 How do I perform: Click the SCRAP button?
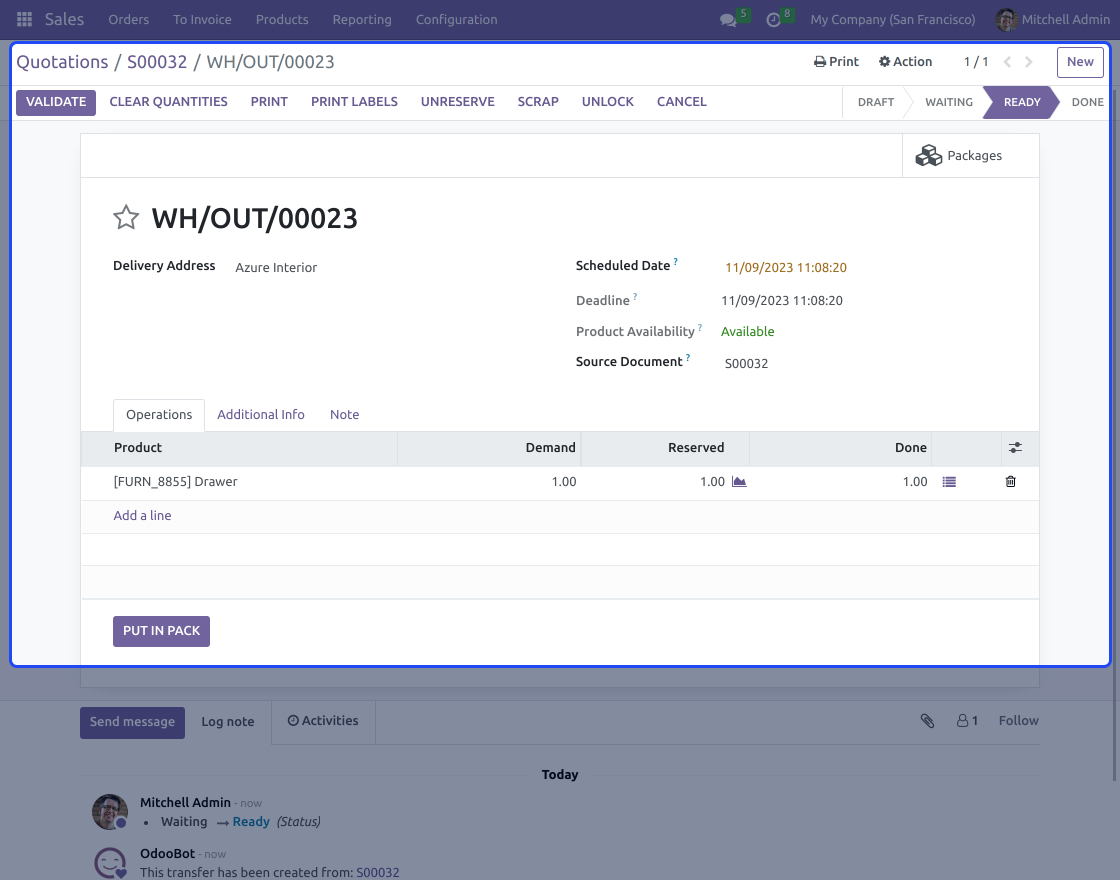(538, 101)
